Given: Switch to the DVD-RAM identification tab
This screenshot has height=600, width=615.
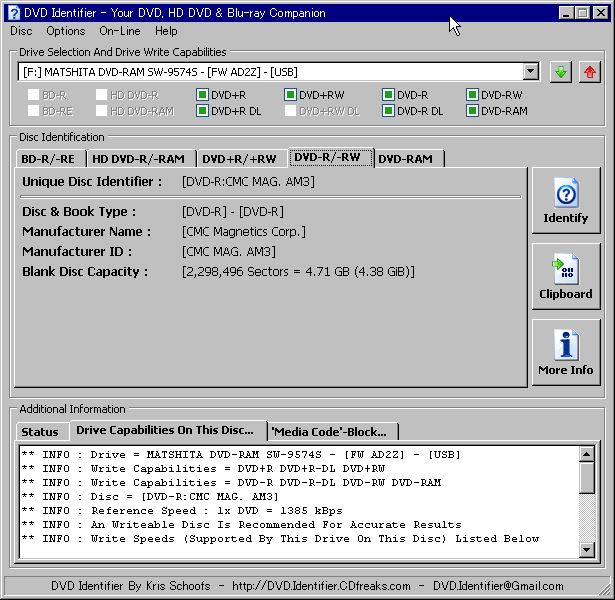Looking at the screenshot, I should pyautogui.click(x=409, y=159).
